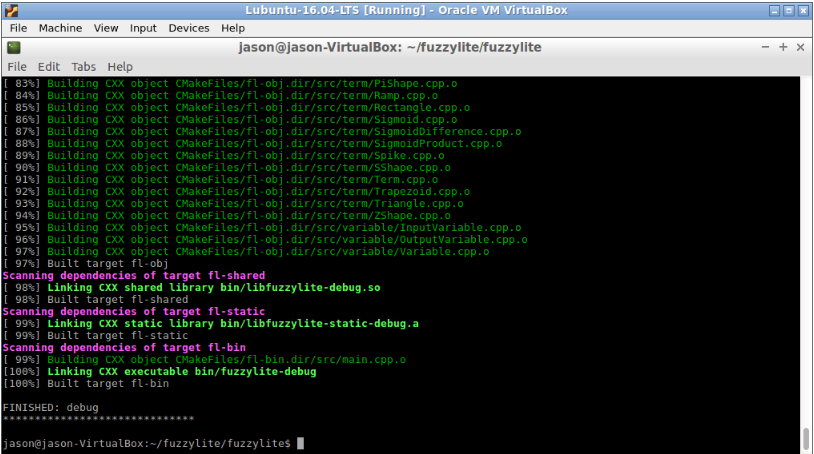The image size is (814, 454).
Task: Open the VirtualBox Help menu
Action: click(233, 28)
